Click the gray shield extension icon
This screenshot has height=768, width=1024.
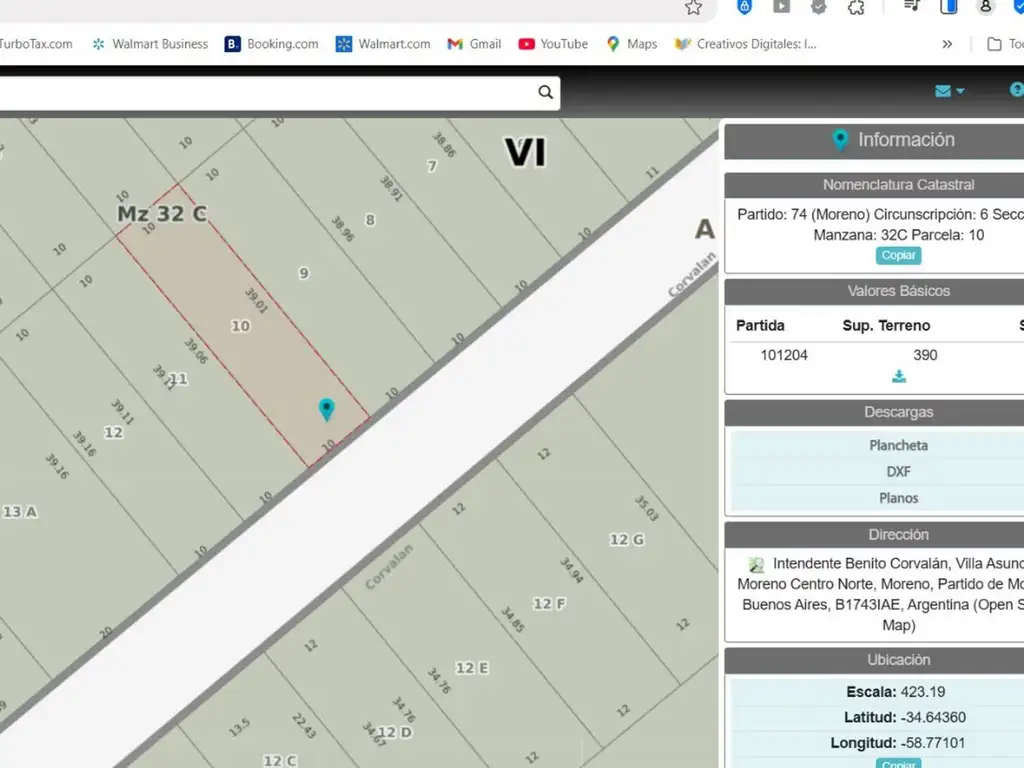coord(818,7)
